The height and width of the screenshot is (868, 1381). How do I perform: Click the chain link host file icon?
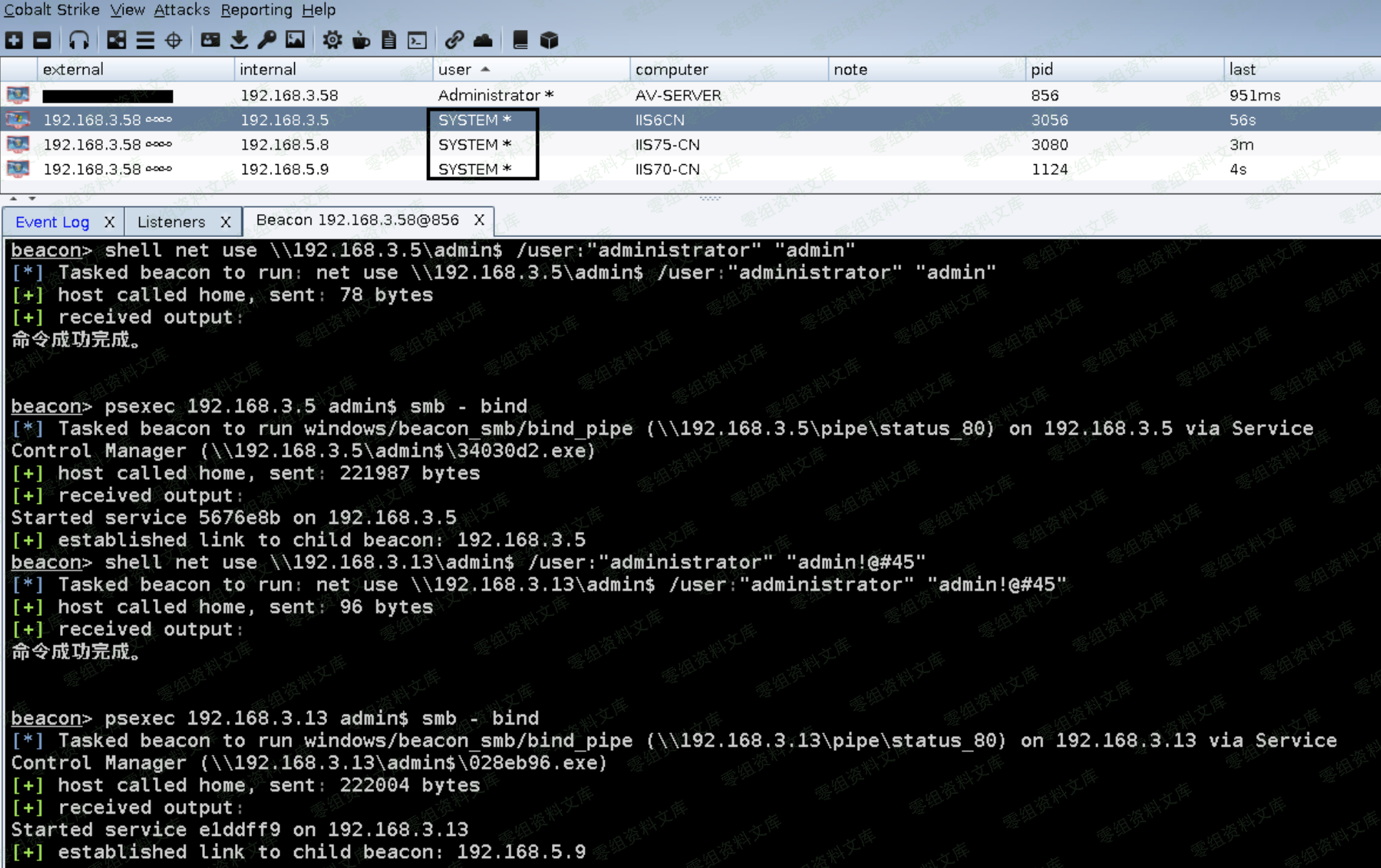point(454,40)
